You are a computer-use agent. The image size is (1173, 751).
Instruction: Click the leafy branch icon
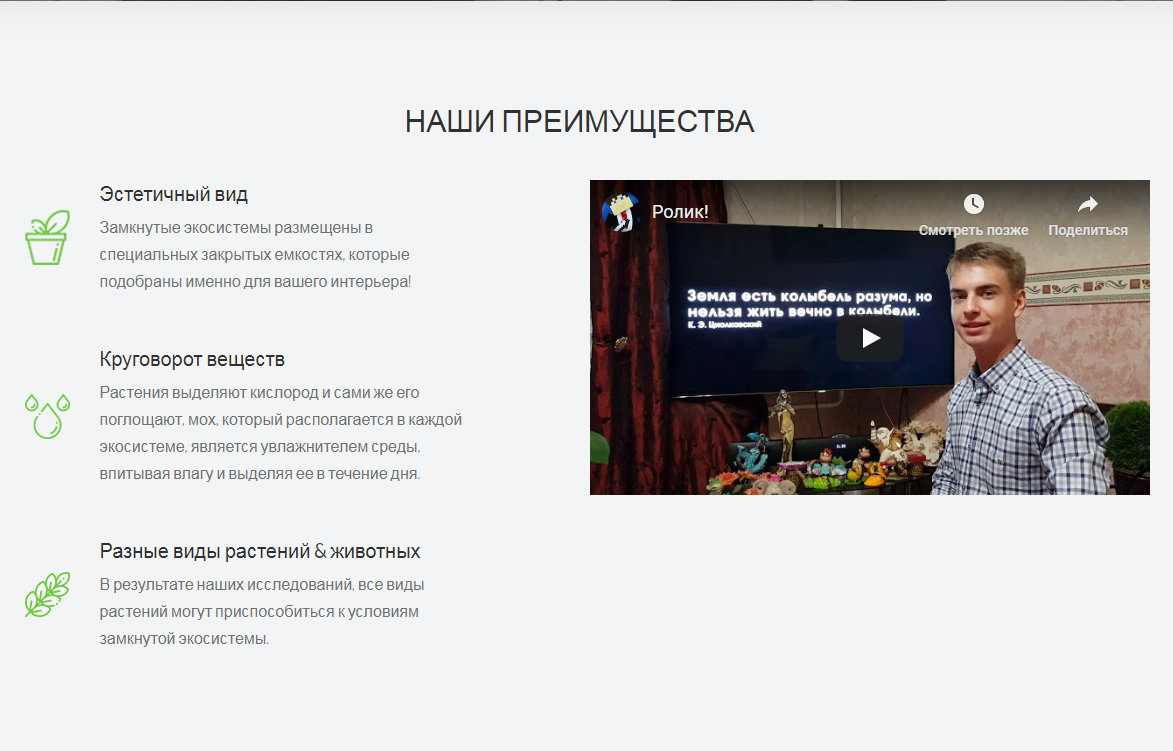point(47,595)
